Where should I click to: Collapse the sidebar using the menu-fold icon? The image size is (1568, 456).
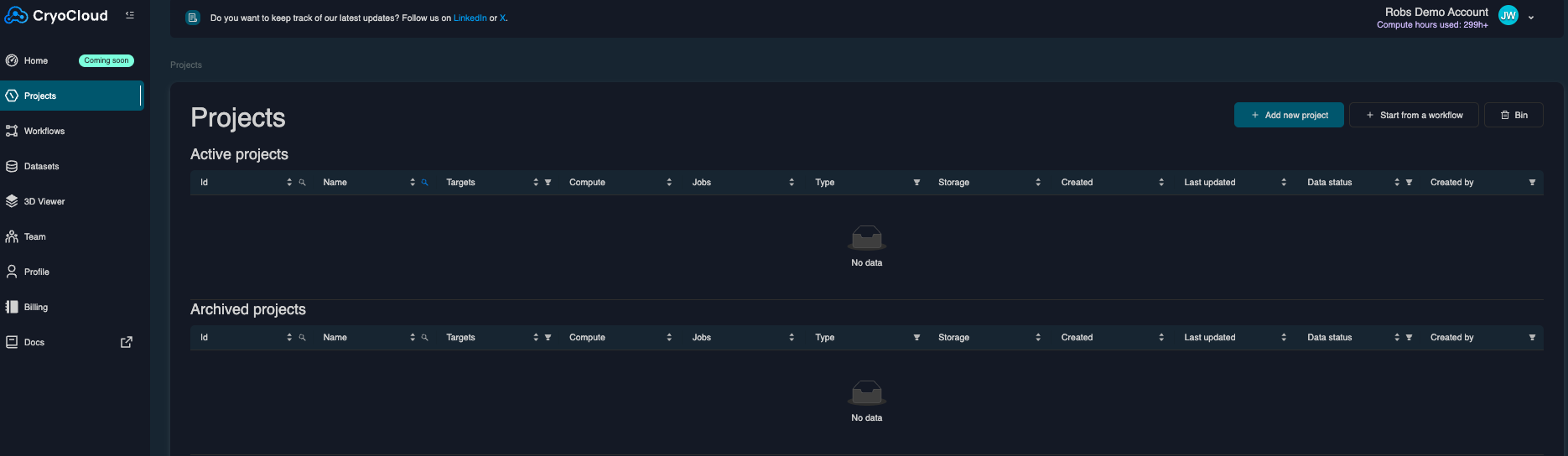[x=130, y=15]
